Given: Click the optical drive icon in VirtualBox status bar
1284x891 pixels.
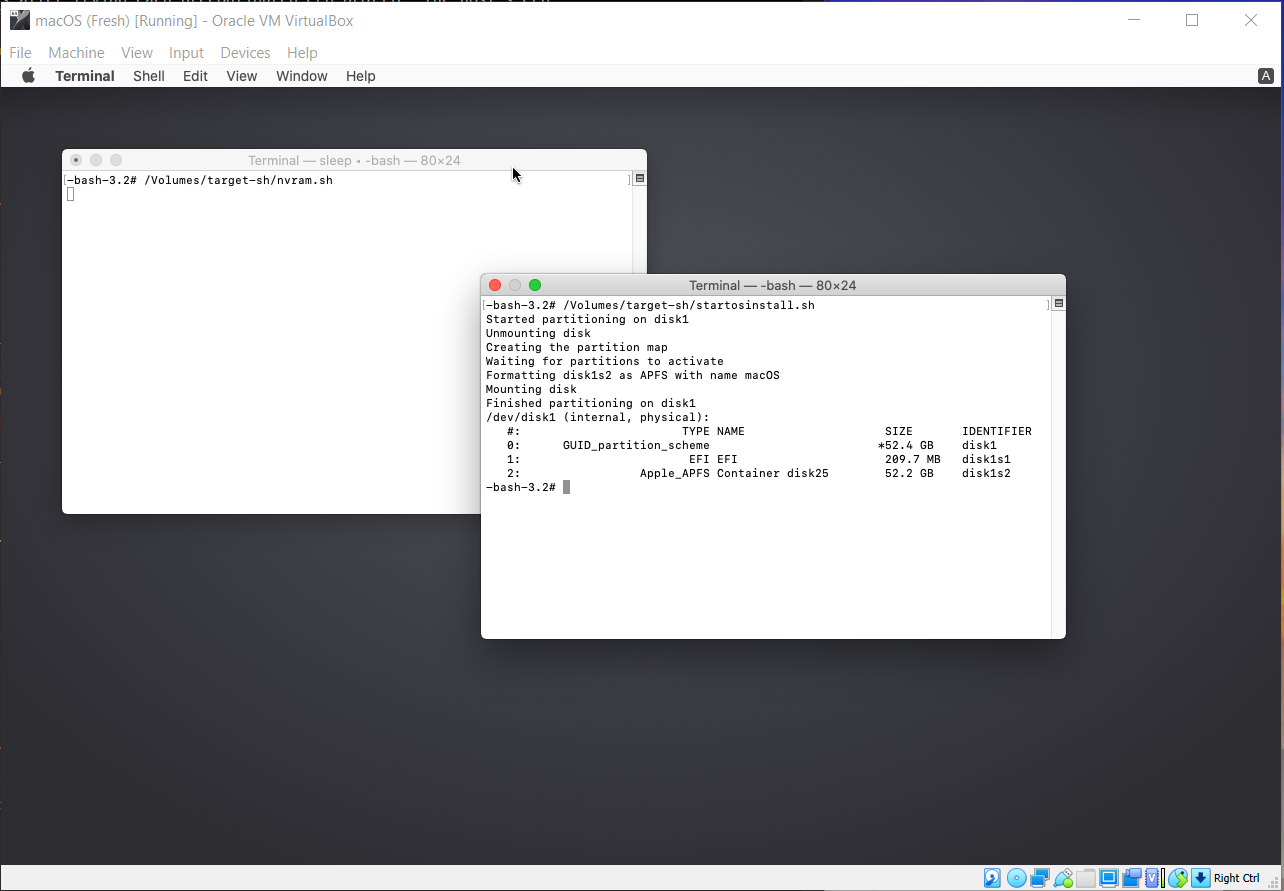Looking at the screenshot, I should [x=1015, y=877].
